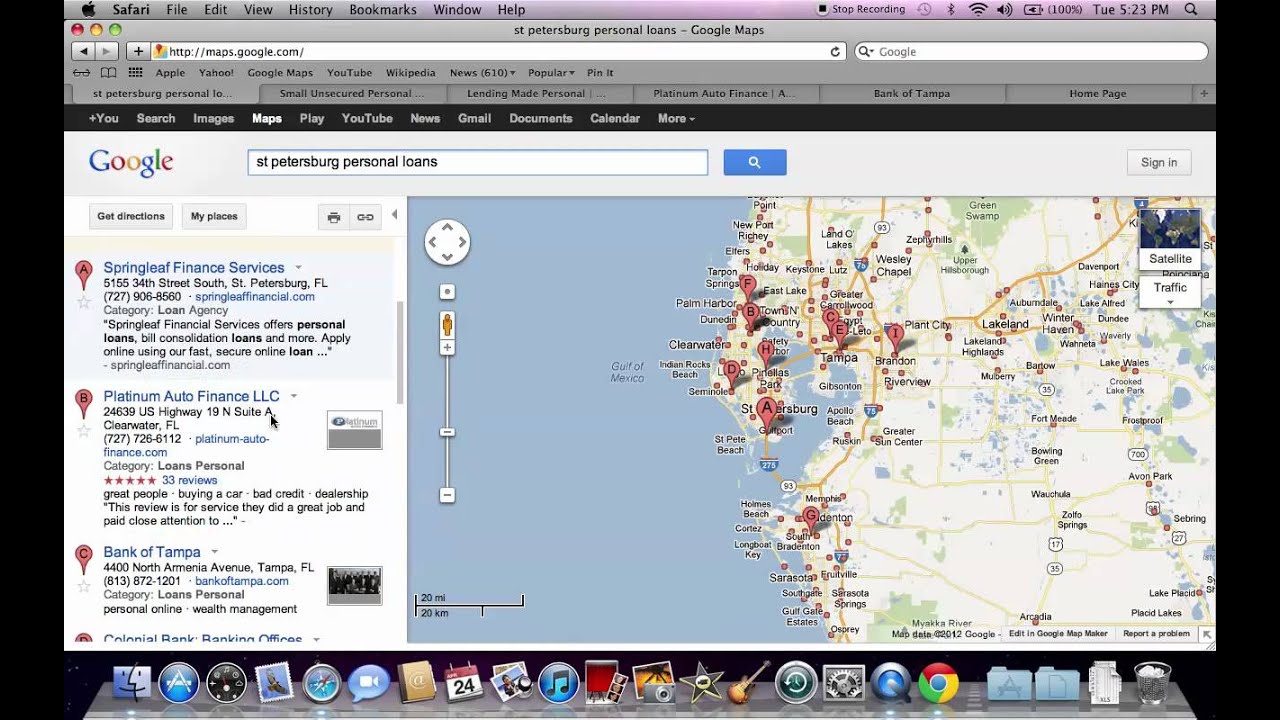Click the show my location button
Screen dimensions: 1280x720
(x=447, y=292)
